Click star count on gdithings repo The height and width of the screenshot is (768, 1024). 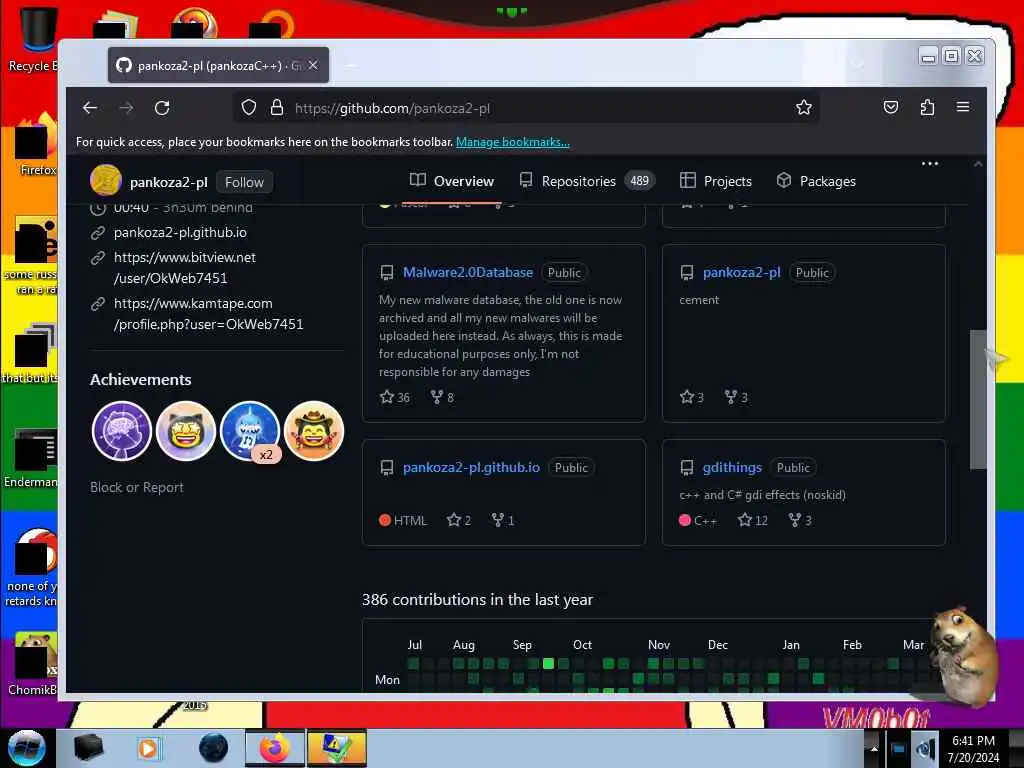coord(752,520)
